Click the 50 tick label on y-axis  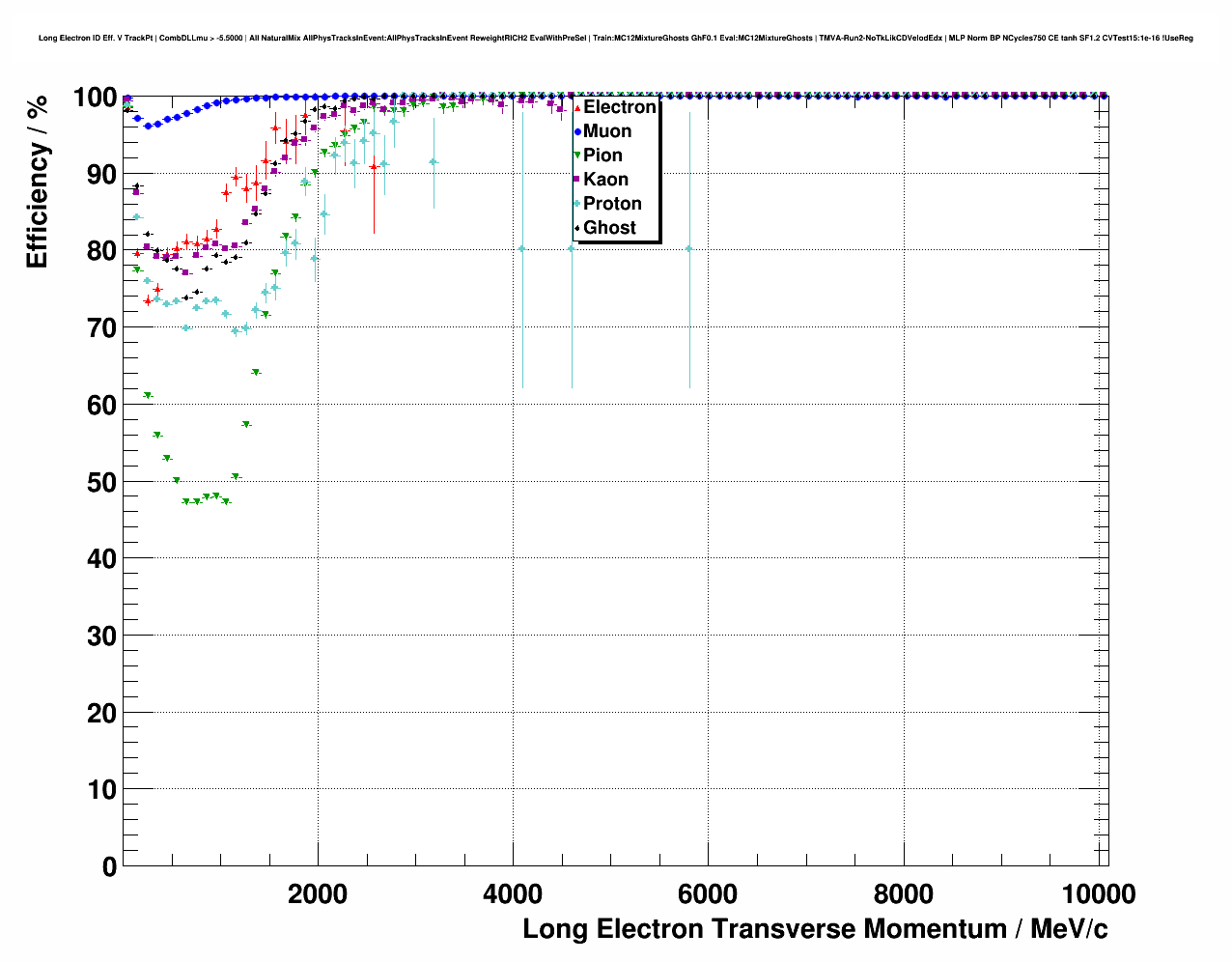point(101,482)
